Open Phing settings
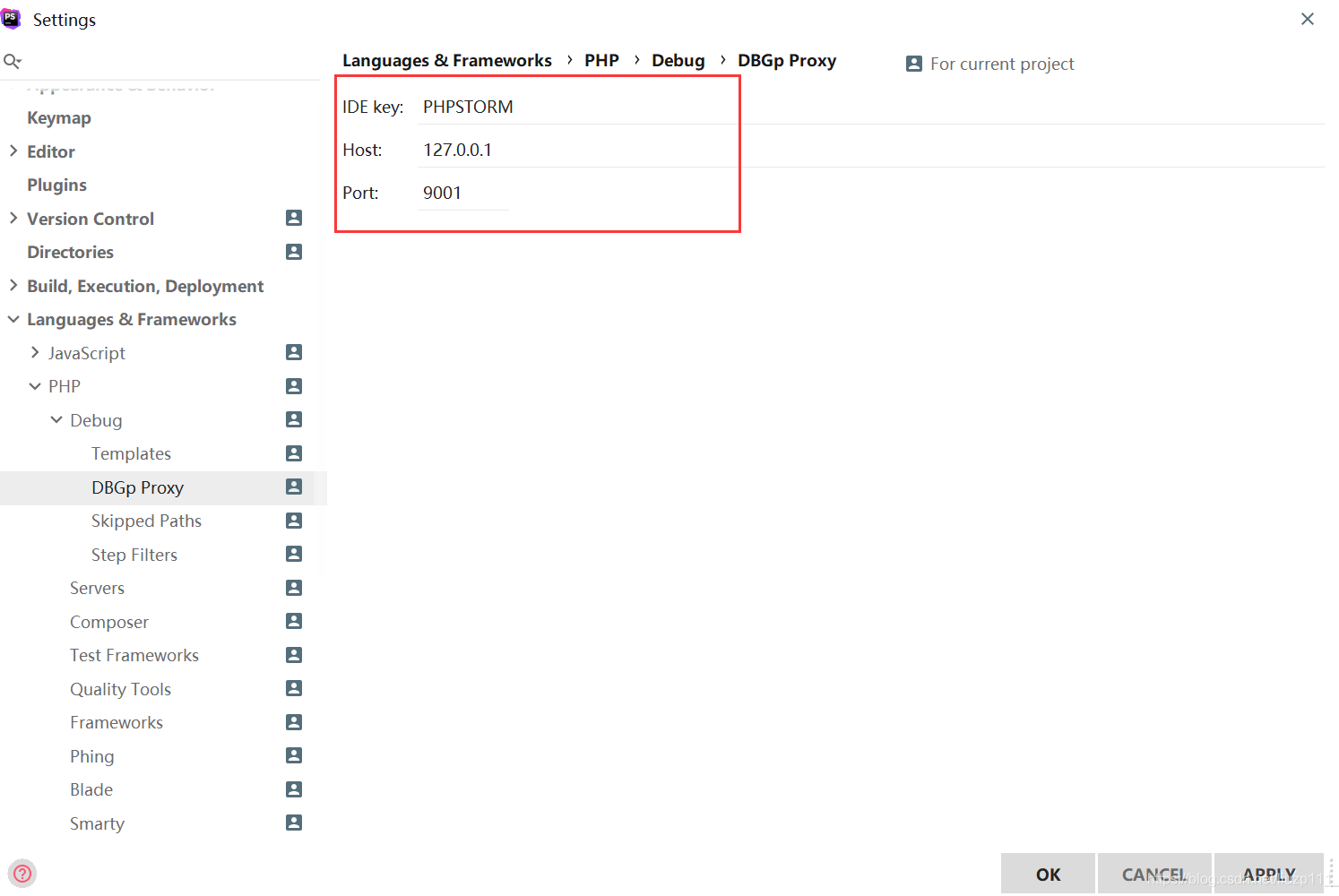Viewport: 1339px width, 896px height. coord(92,756)
